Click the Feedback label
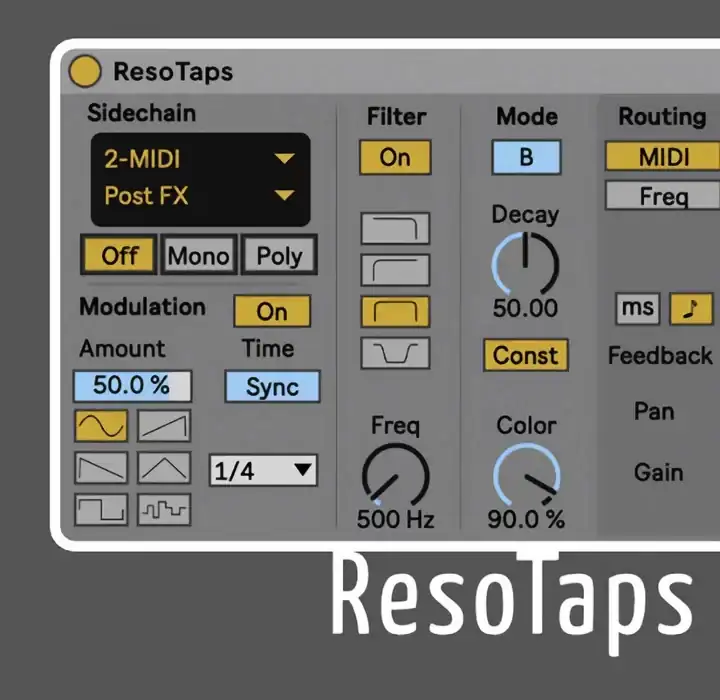The height and width of the screenshot is (700, 720). coord(660,356)
